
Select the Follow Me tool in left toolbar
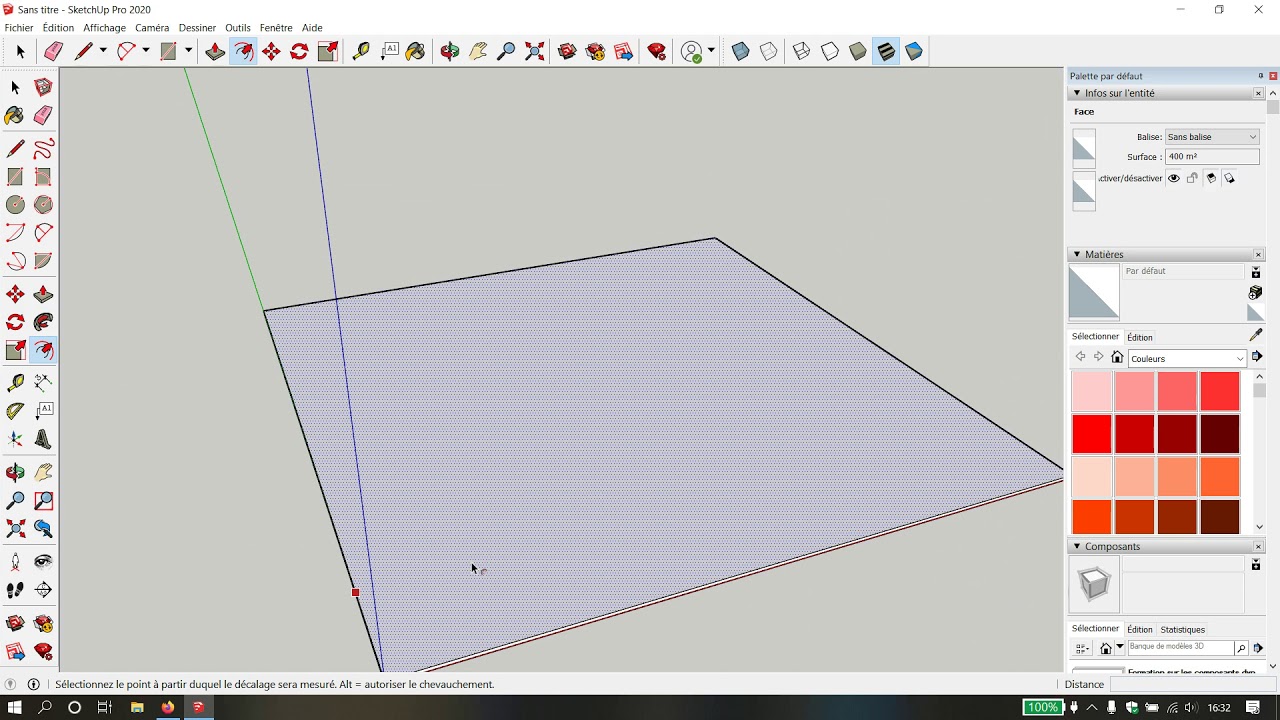pos(44,322)
